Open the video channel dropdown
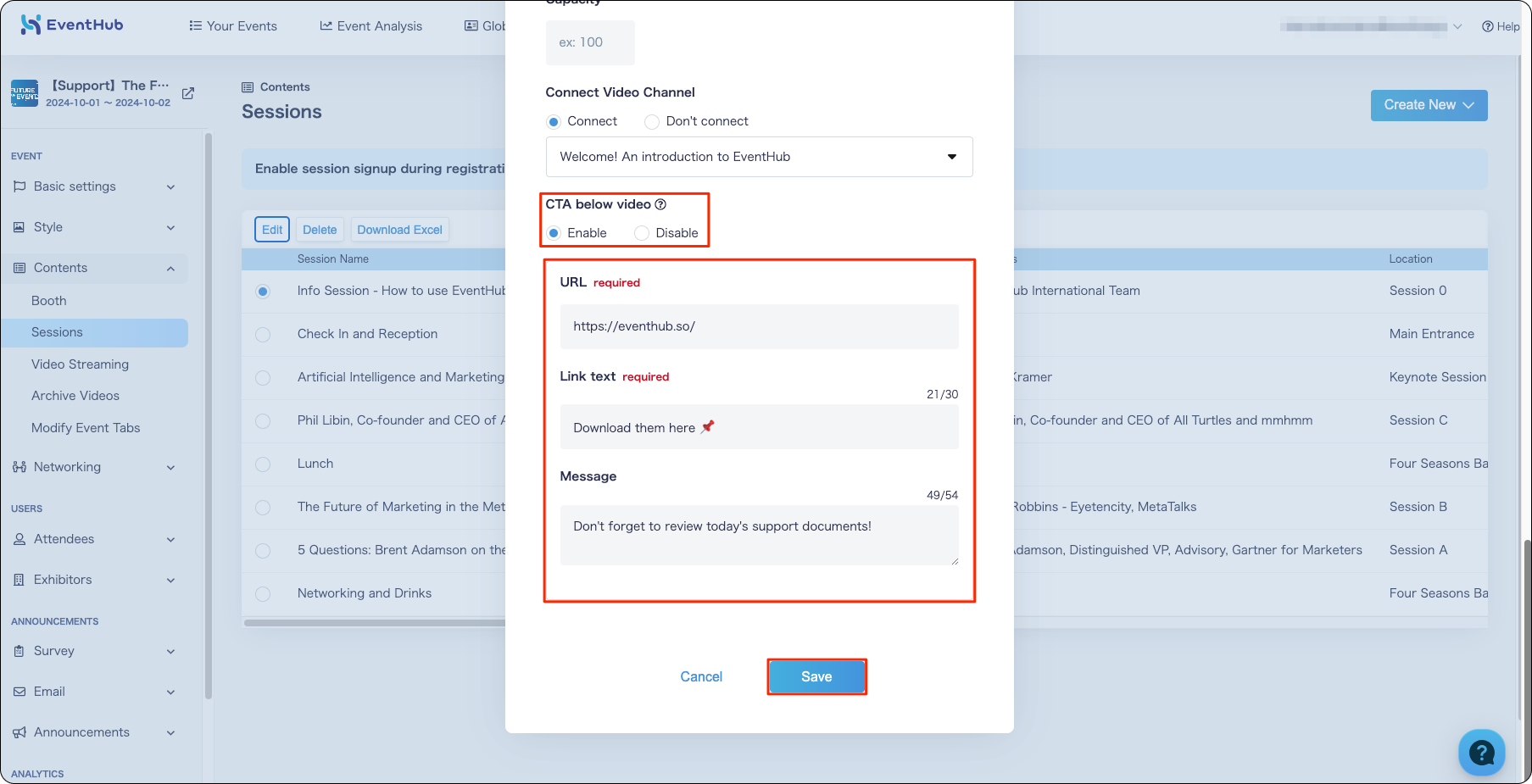The height and width of the screenshot is (784, 1532). [759, 157]
